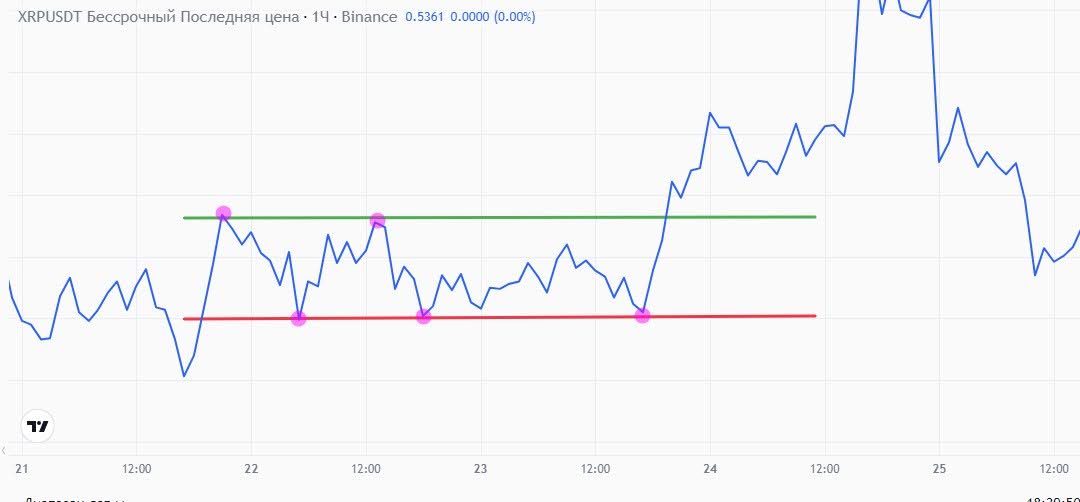
Task: Click the clock time at bottom-right
Action: click(x=1053, y=499)
